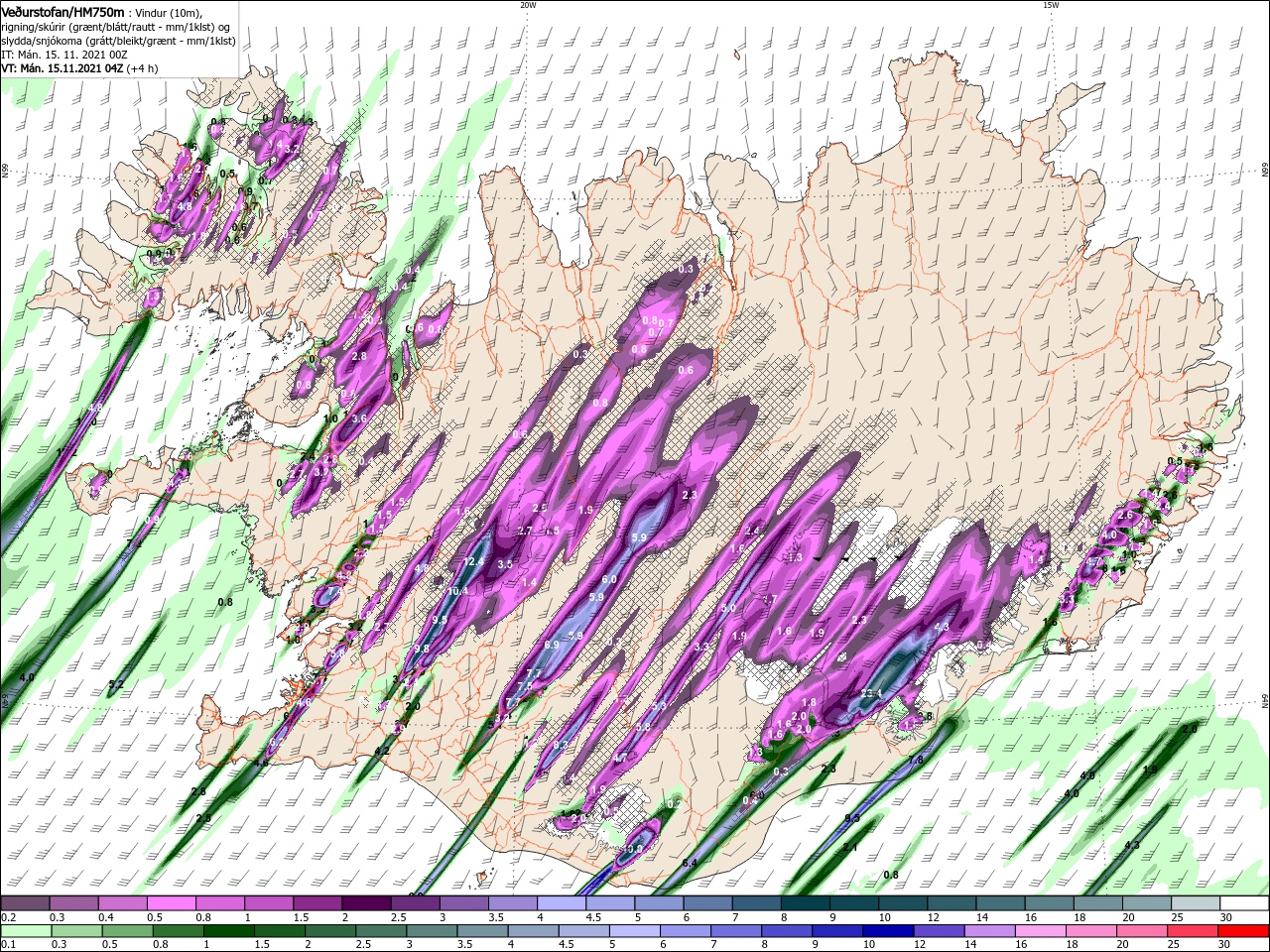This screenshot has height=952, width=1270.
Task: Pick the bottom-row 0.5 medium green swatch
Action: point(127,931)
